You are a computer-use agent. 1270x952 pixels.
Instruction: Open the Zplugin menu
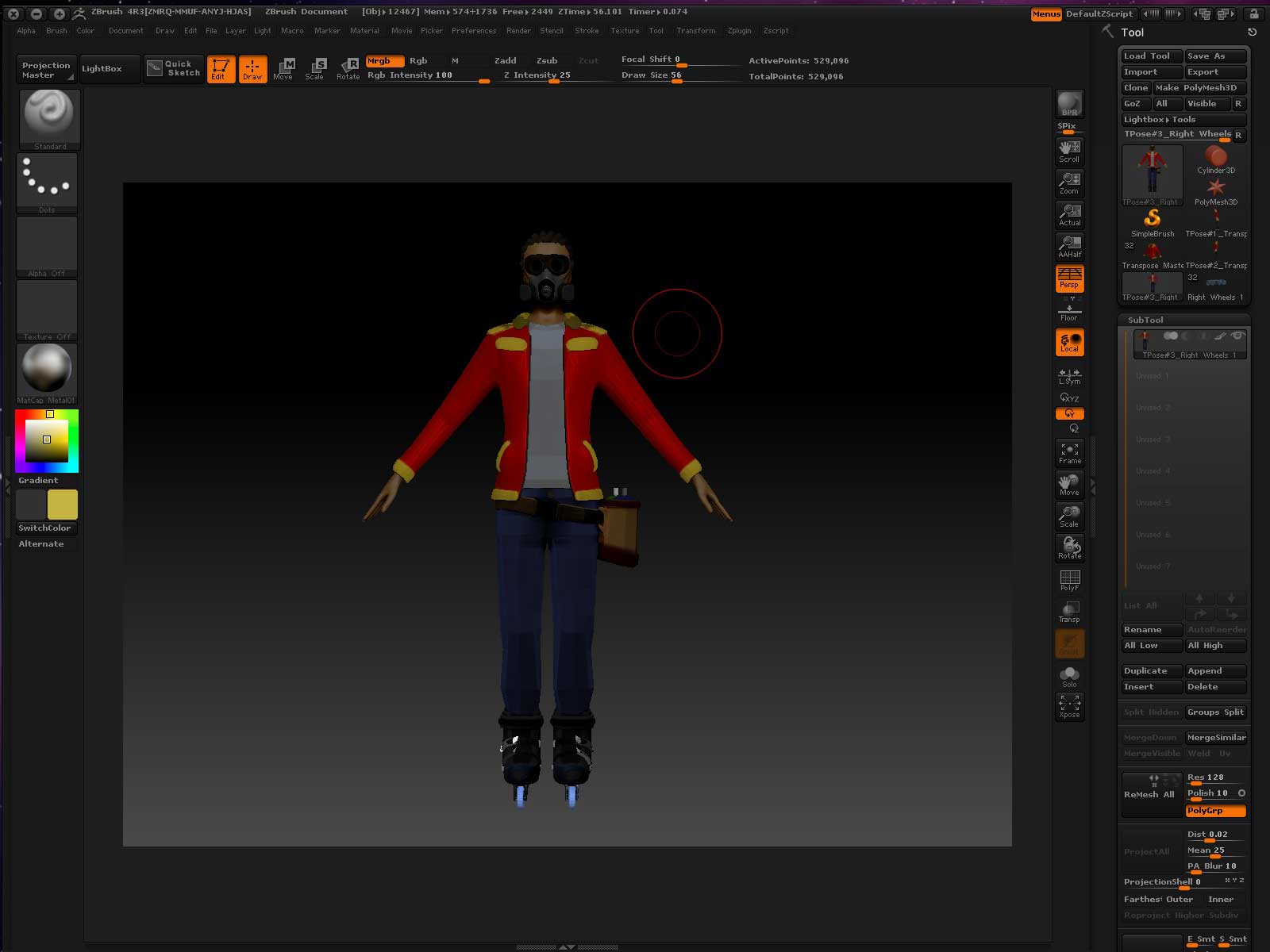pyautogui.click(x=739, y=31)
